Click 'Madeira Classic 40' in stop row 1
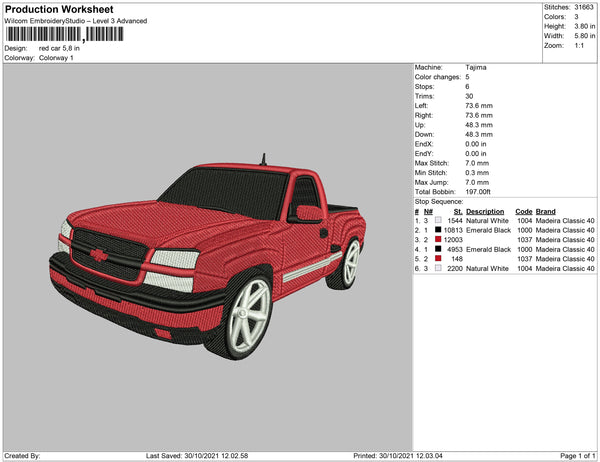Viewport: 600px width, 462px height. pos(565,220)
